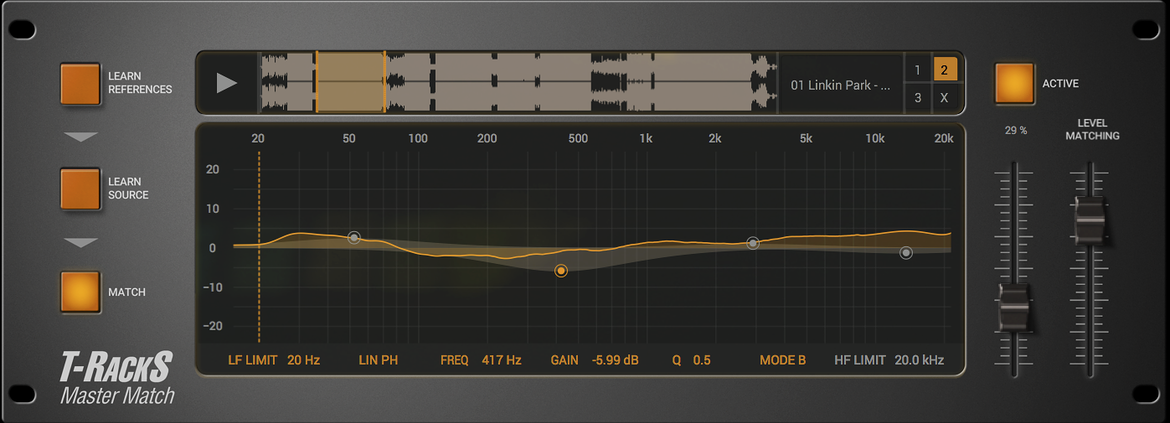Image resolution: width=1170 pixels, height=423 pixels.
Task: Select the low-frequency EQ node near 50 Hz
Action: coord(354,237)
